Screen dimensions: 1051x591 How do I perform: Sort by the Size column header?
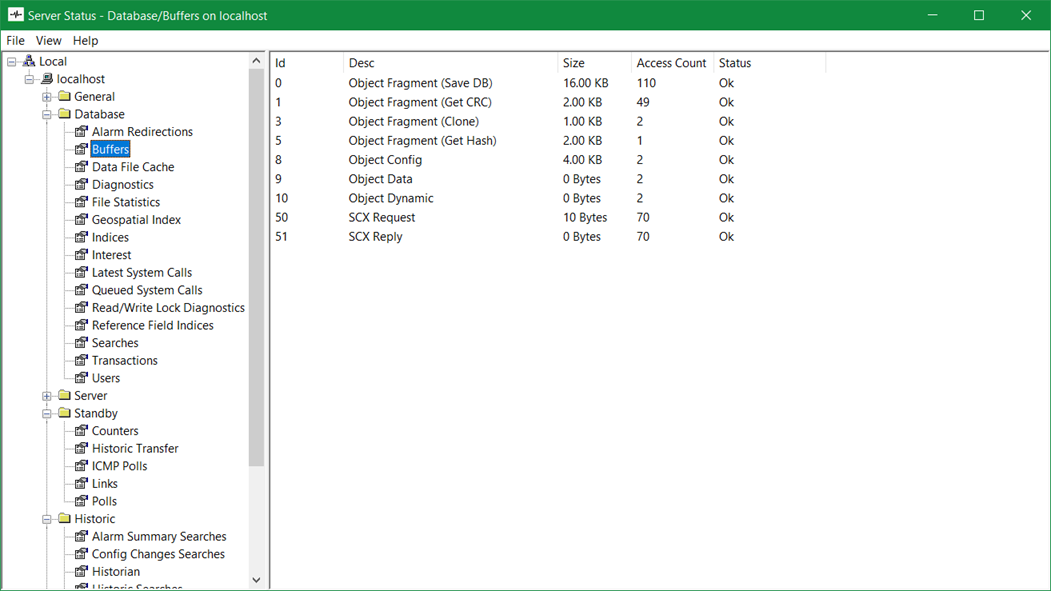[x=574, y=63]
